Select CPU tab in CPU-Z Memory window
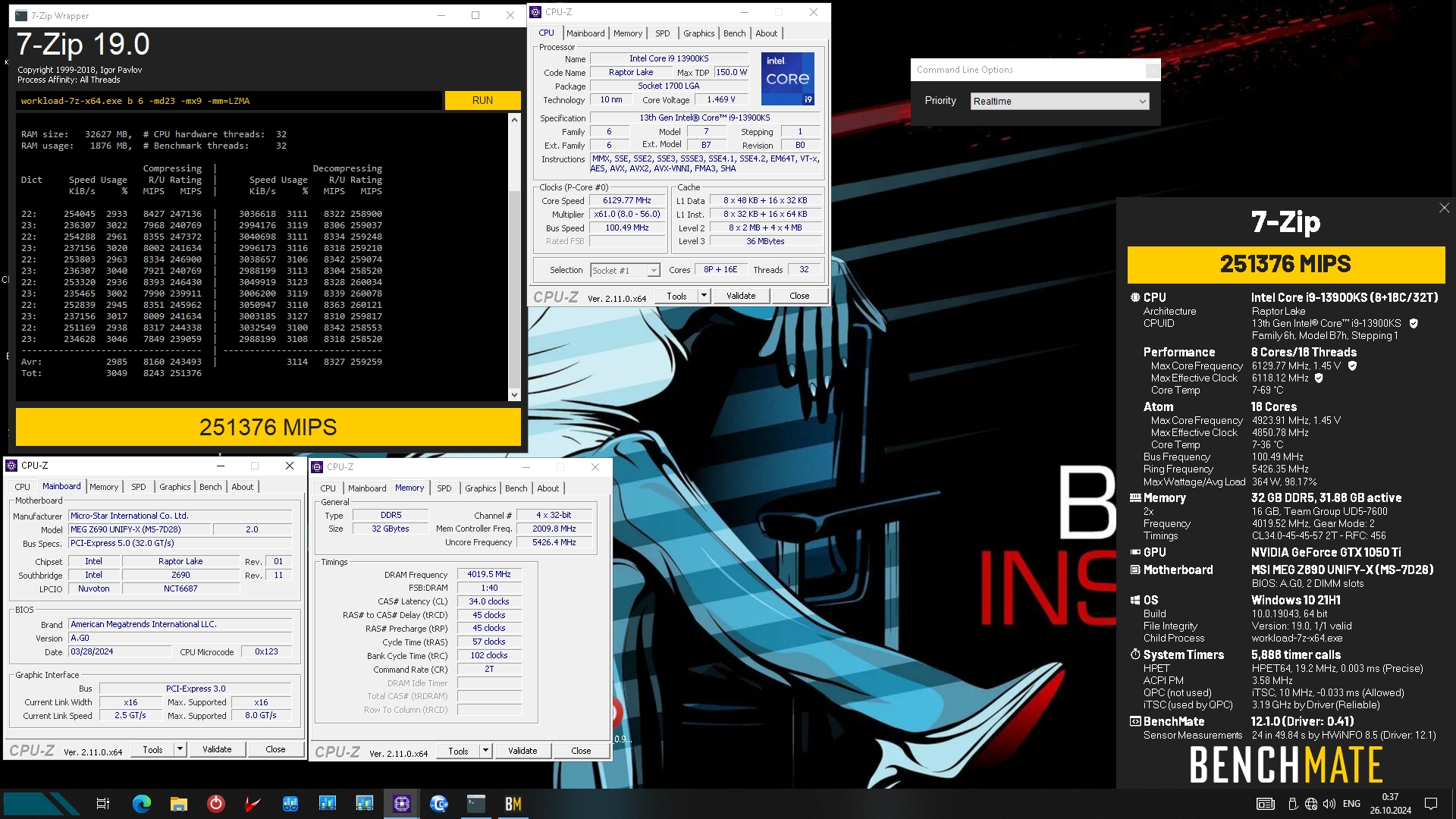The width and height of the screenshot is (1456, 819). tap(328, 488)
